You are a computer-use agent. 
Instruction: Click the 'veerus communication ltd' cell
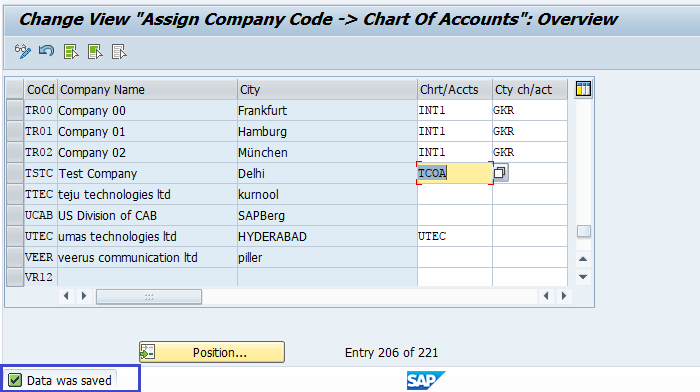tap(147, 257)
